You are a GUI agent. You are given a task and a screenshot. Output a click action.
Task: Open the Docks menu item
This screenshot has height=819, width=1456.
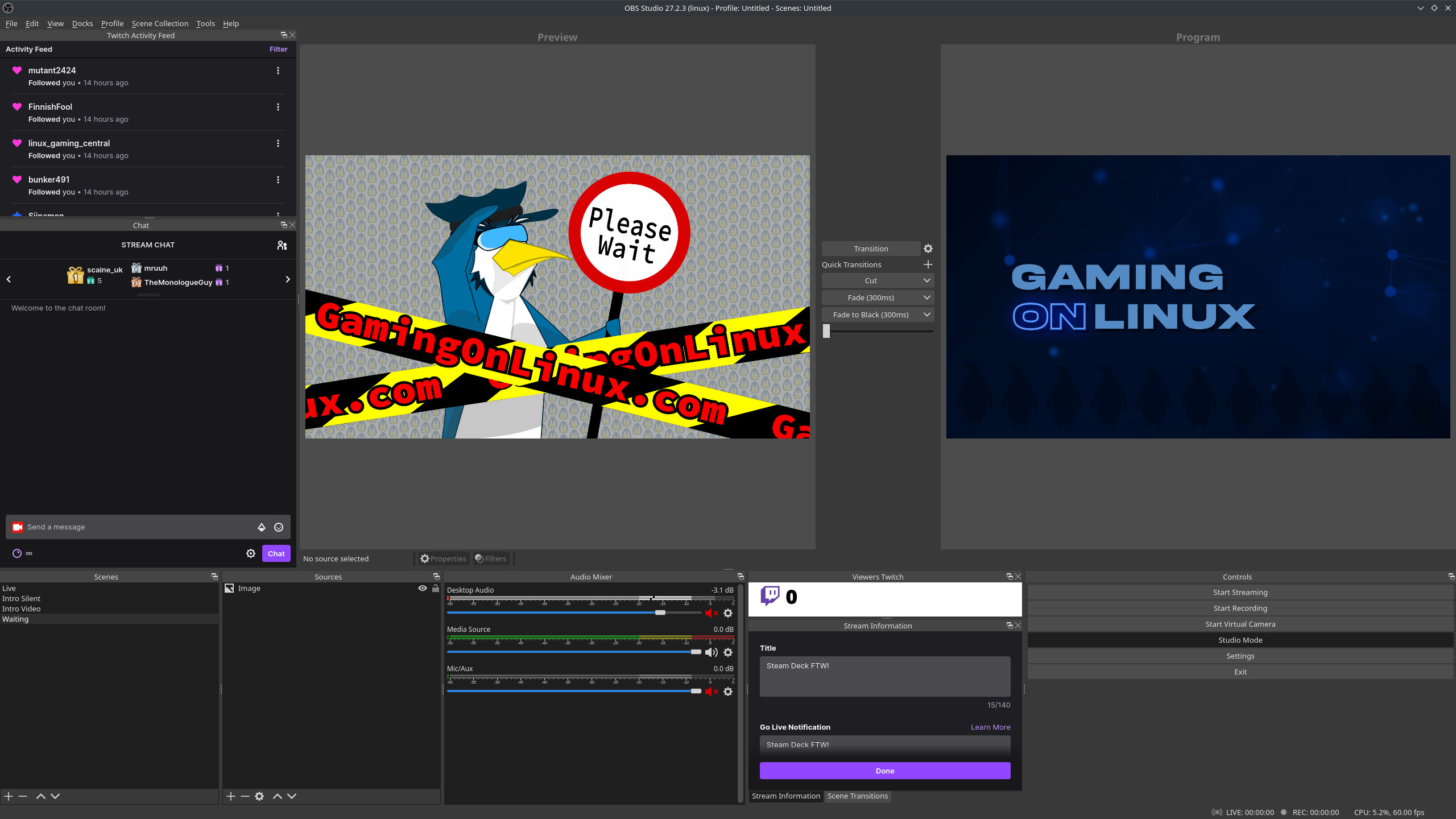tap(82, 22)
